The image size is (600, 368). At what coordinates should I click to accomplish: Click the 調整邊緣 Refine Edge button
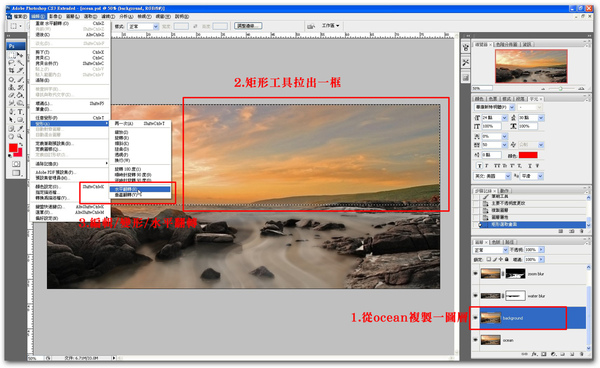(x=248, y=26)
